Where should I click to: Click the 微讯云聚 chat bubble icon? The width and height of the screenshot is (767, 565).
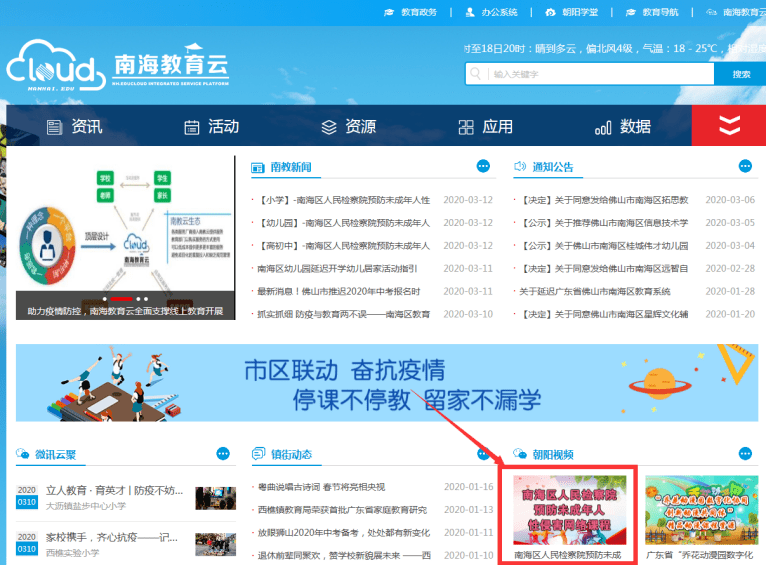(23, 454)
